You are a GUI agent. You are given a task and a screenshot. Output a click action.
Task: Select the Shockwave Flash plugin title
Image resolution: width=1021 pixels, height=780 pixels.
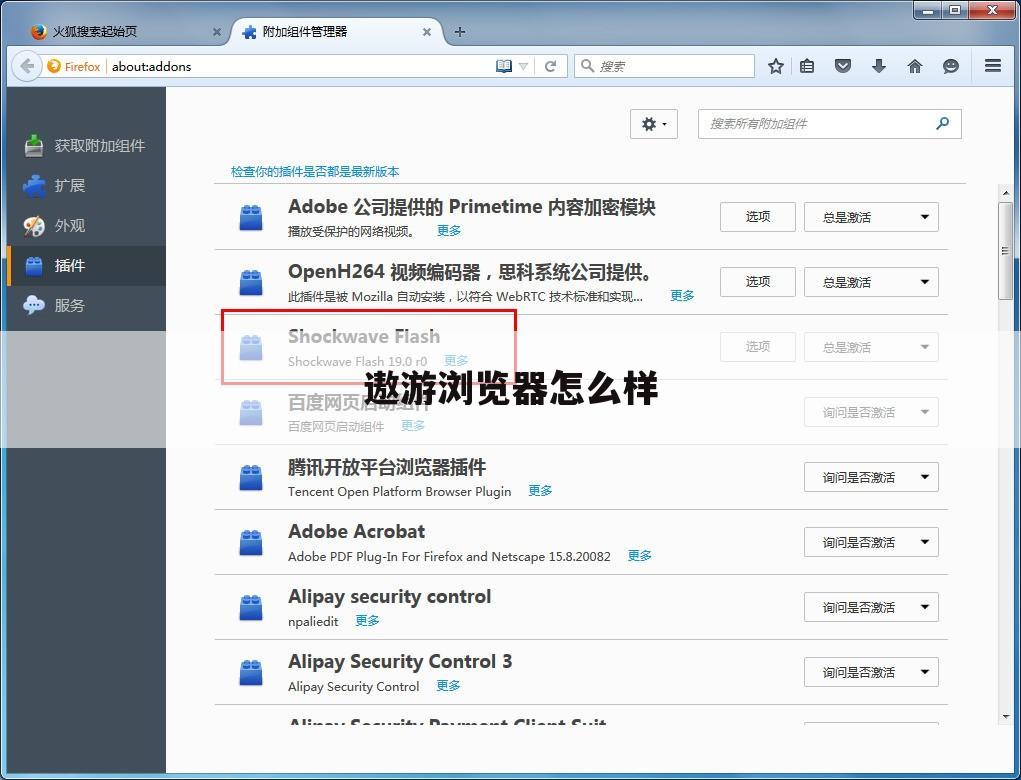[364, 337]
